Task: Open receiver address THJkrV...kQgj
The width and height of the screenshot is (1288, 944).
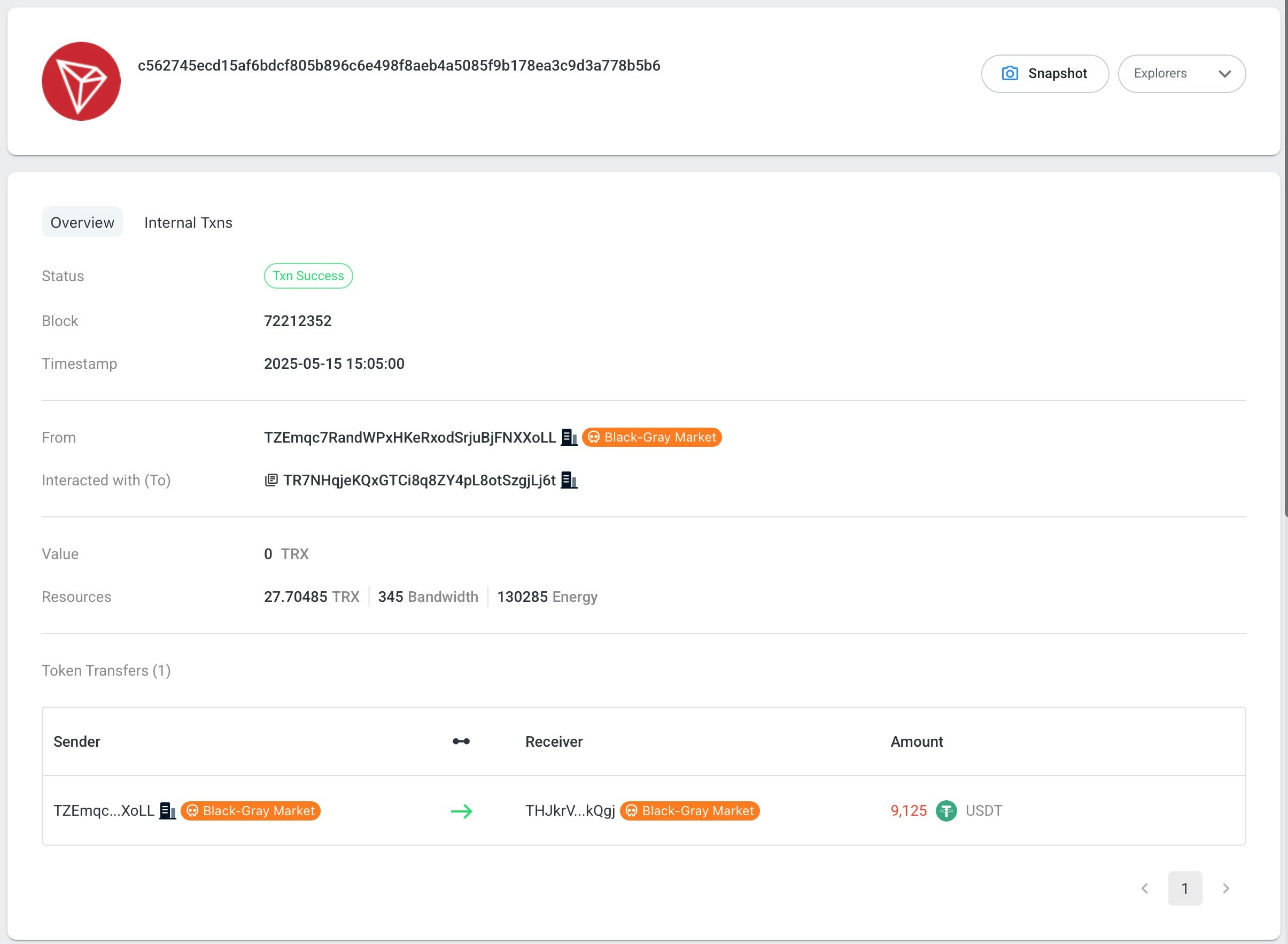Action: point(570,810)
